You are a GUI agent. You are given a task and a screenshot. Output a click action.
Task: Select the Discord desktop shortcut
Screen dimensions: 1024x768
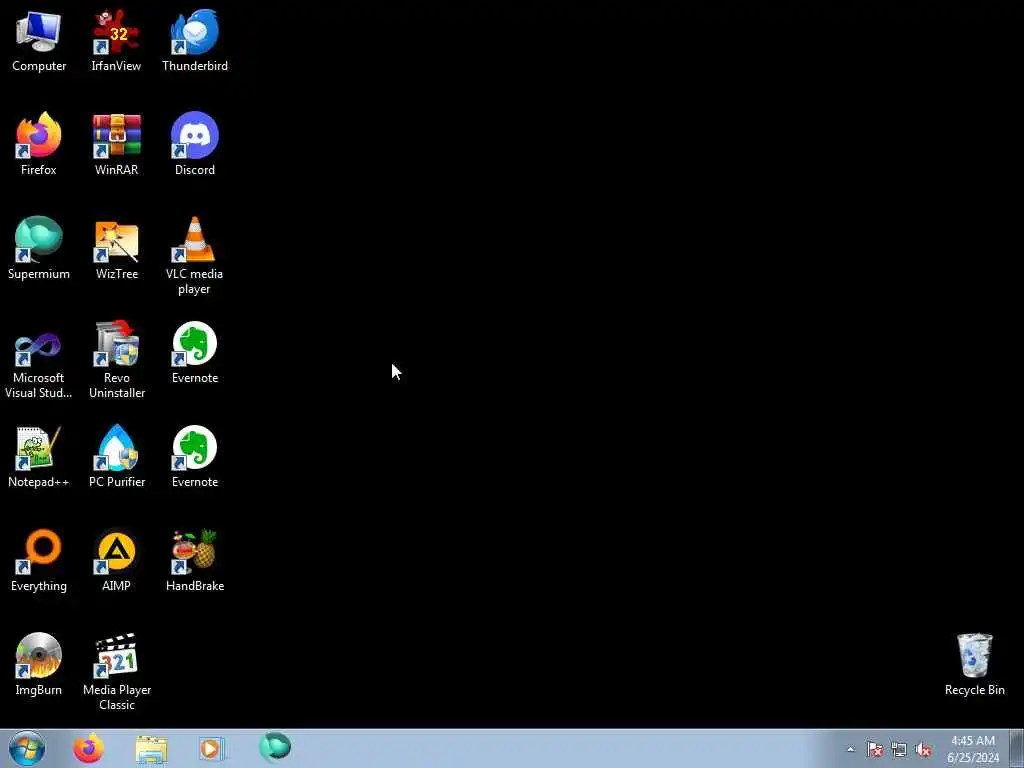(x=195, y=144)
